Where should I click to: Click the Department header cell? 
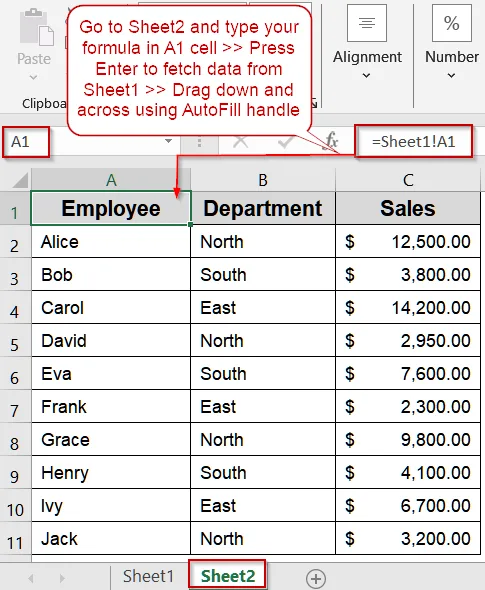pyautogui.click(x=263, y=208)
